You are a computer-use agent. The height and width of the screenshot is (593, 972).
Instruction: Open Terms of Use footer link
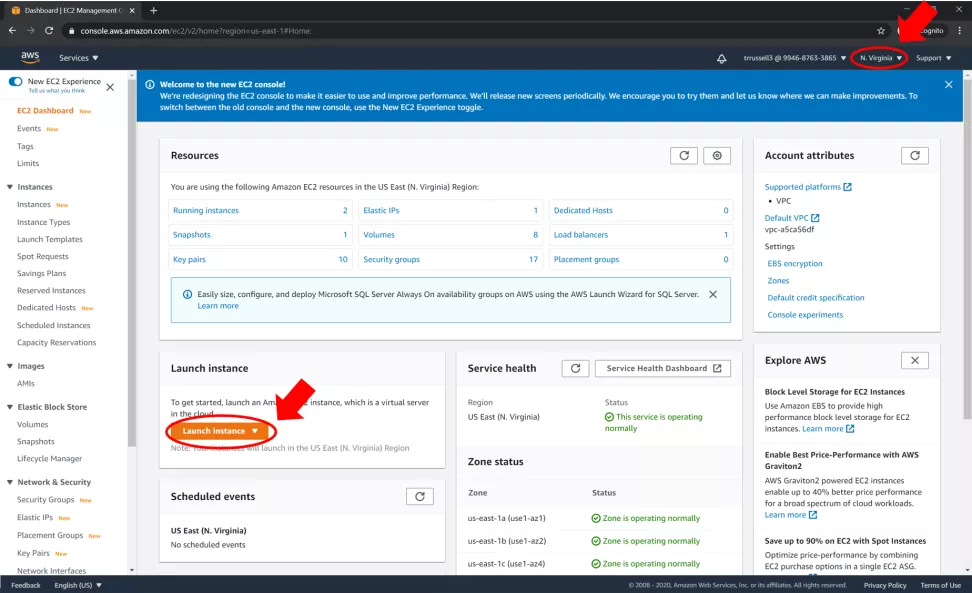pyautogui.click(x=940, y=585)
